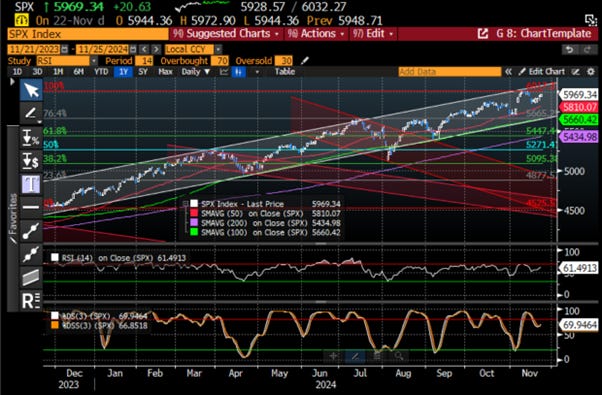Image resolution: width=602 pixels, height=395 pixels.
Task: Select the Max time range
Action: pyautogui.click(x=165, y=72)
